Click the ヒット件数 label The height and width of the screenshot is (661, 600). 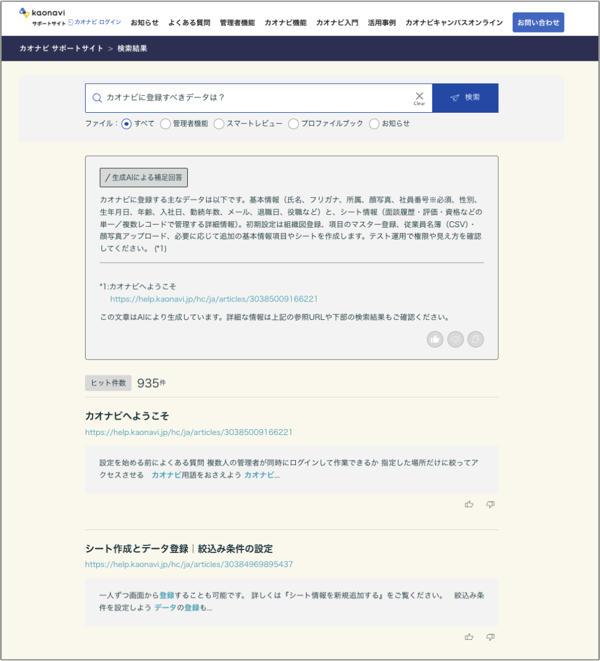click(x=108, y=383)
